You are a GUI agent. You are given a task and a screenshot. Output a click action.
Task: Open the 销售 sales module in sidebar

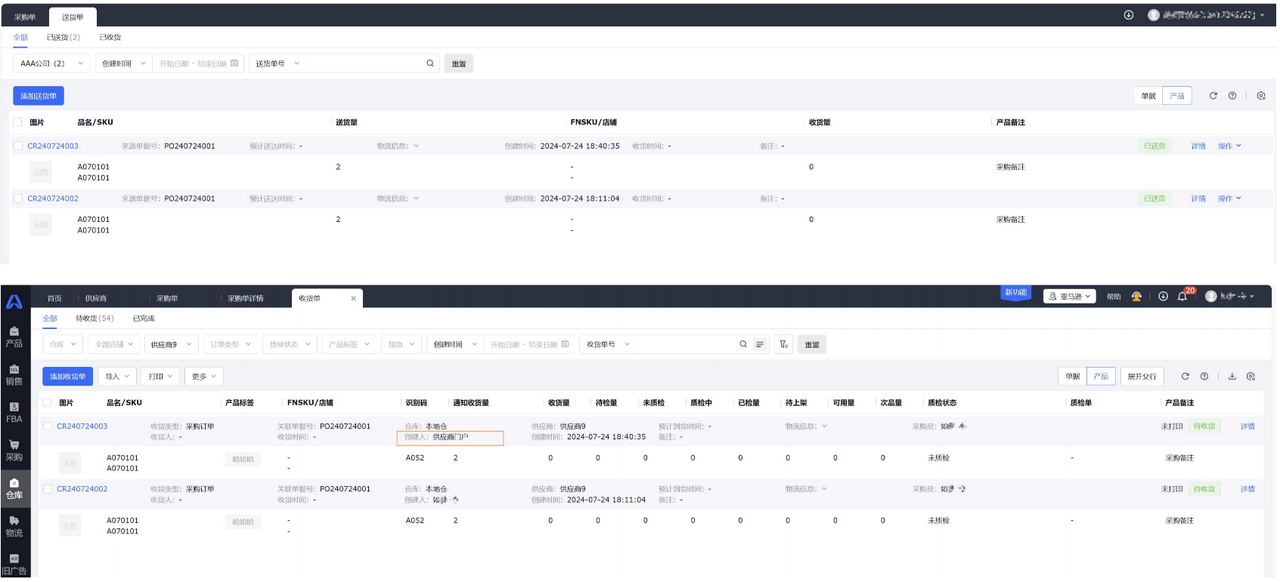tap(14, 374)
